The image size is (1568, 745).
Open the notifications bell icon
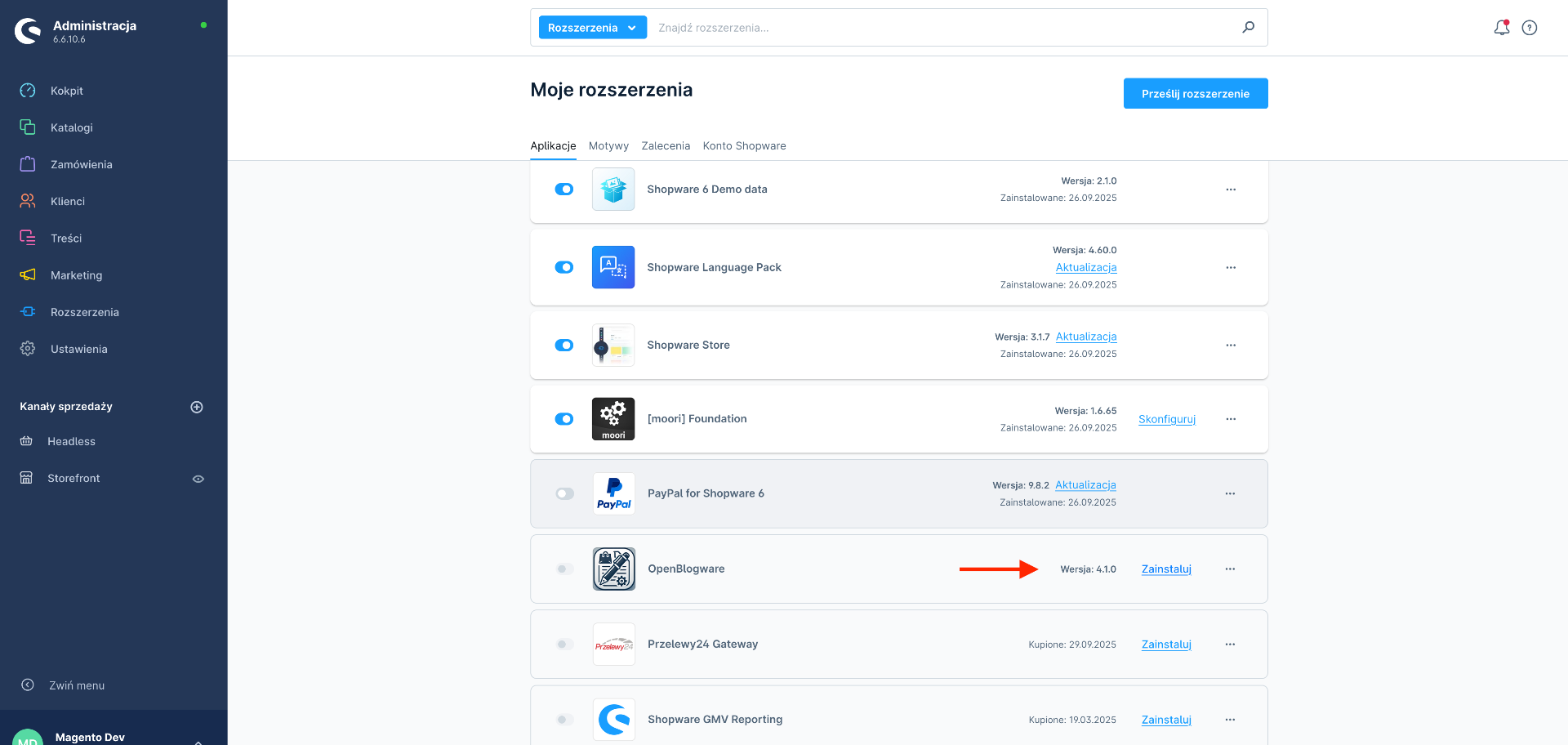(1501, 28)
